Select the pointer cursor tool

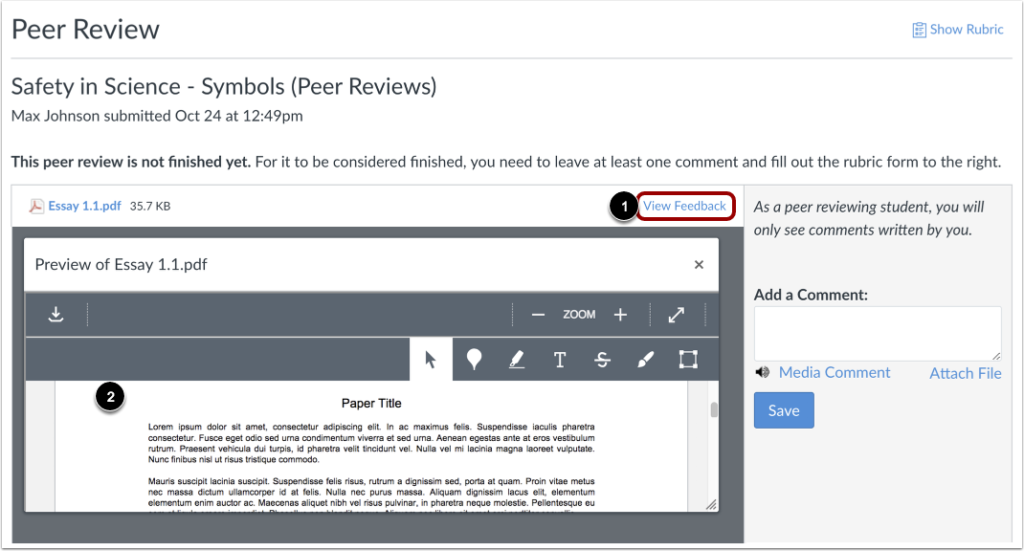[431, 360]
